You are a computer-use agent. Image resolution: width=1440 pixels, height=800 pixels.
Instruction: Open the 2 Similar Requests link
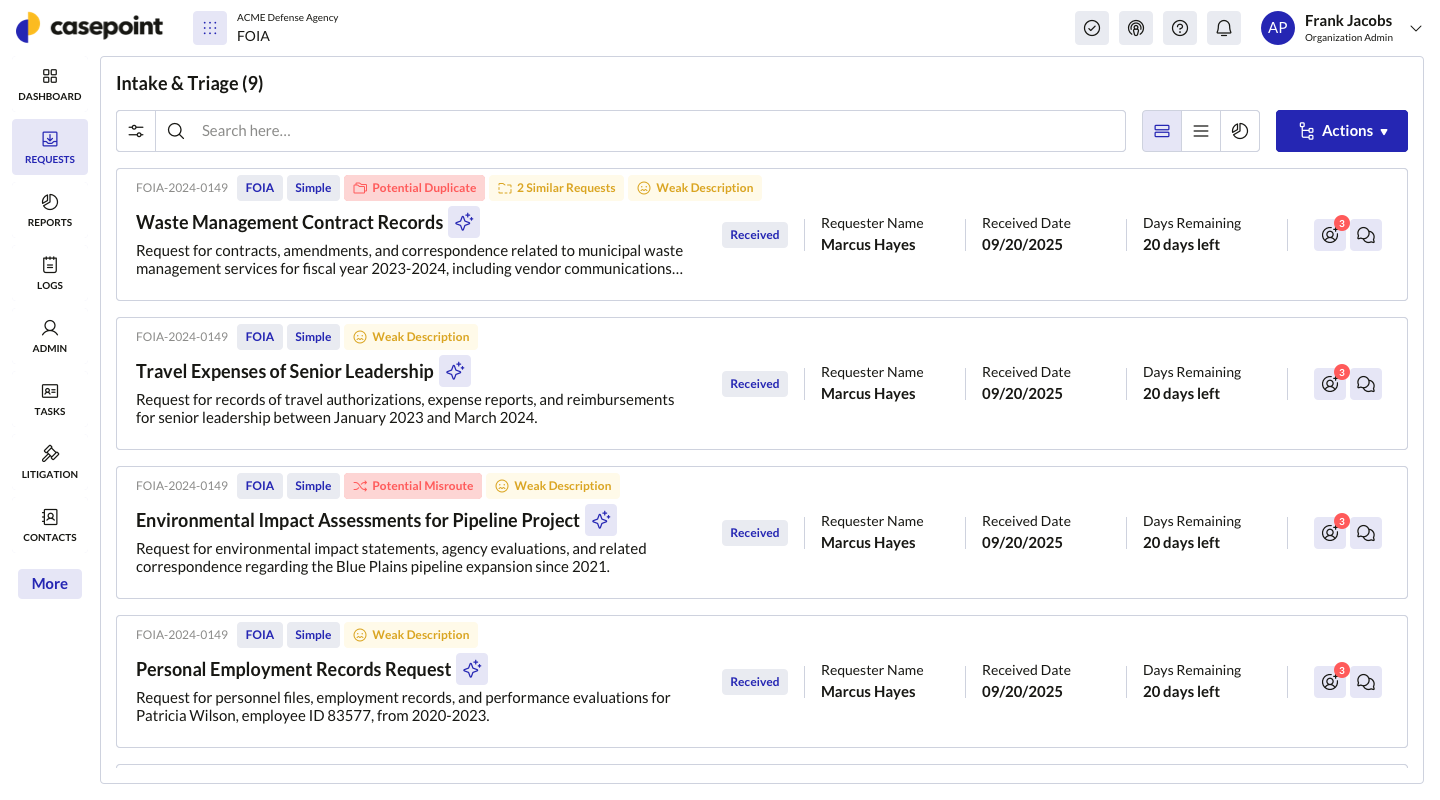556,187
